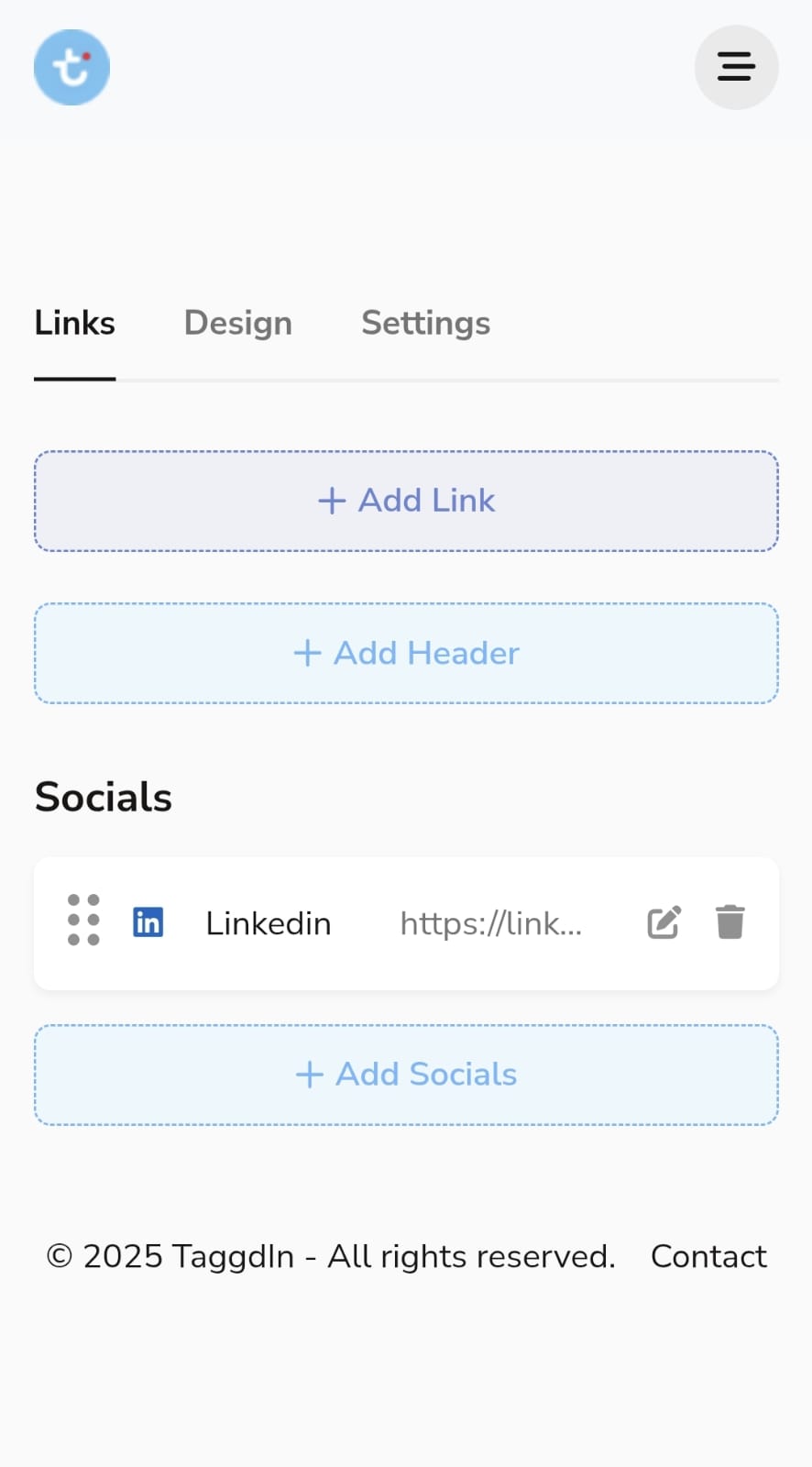
Task: Click the TaggdIn logo in the header
Action: coord(71,67)
